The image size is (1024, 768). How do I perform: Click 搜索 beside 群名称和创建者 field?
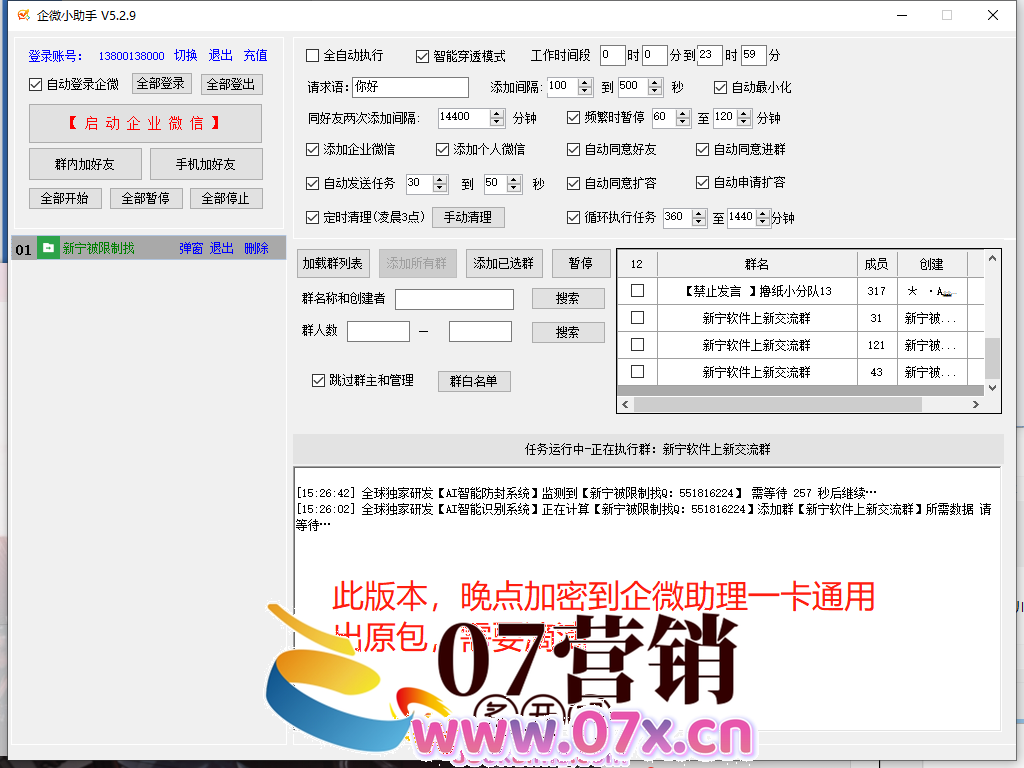[568, 298]
